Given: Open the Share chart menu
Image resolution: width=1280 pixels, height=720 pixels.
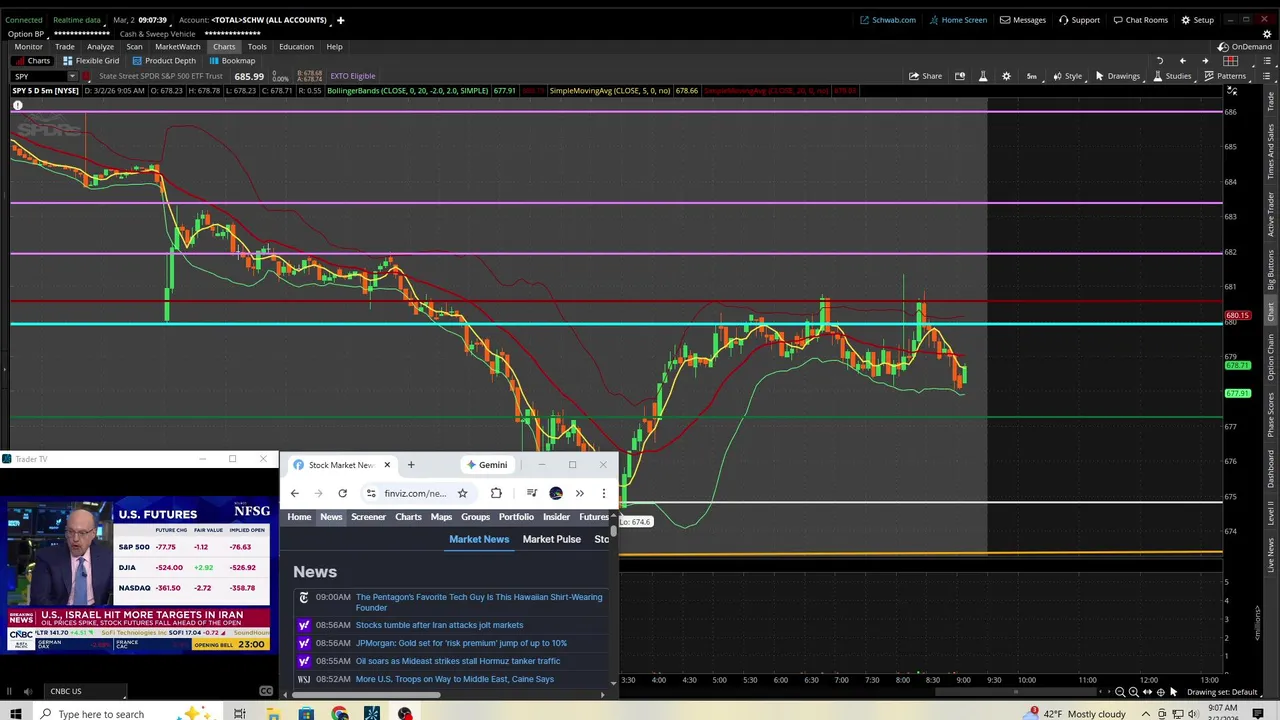Looking at the screenshot, I should pyautogui.click(x=925, y=76).
